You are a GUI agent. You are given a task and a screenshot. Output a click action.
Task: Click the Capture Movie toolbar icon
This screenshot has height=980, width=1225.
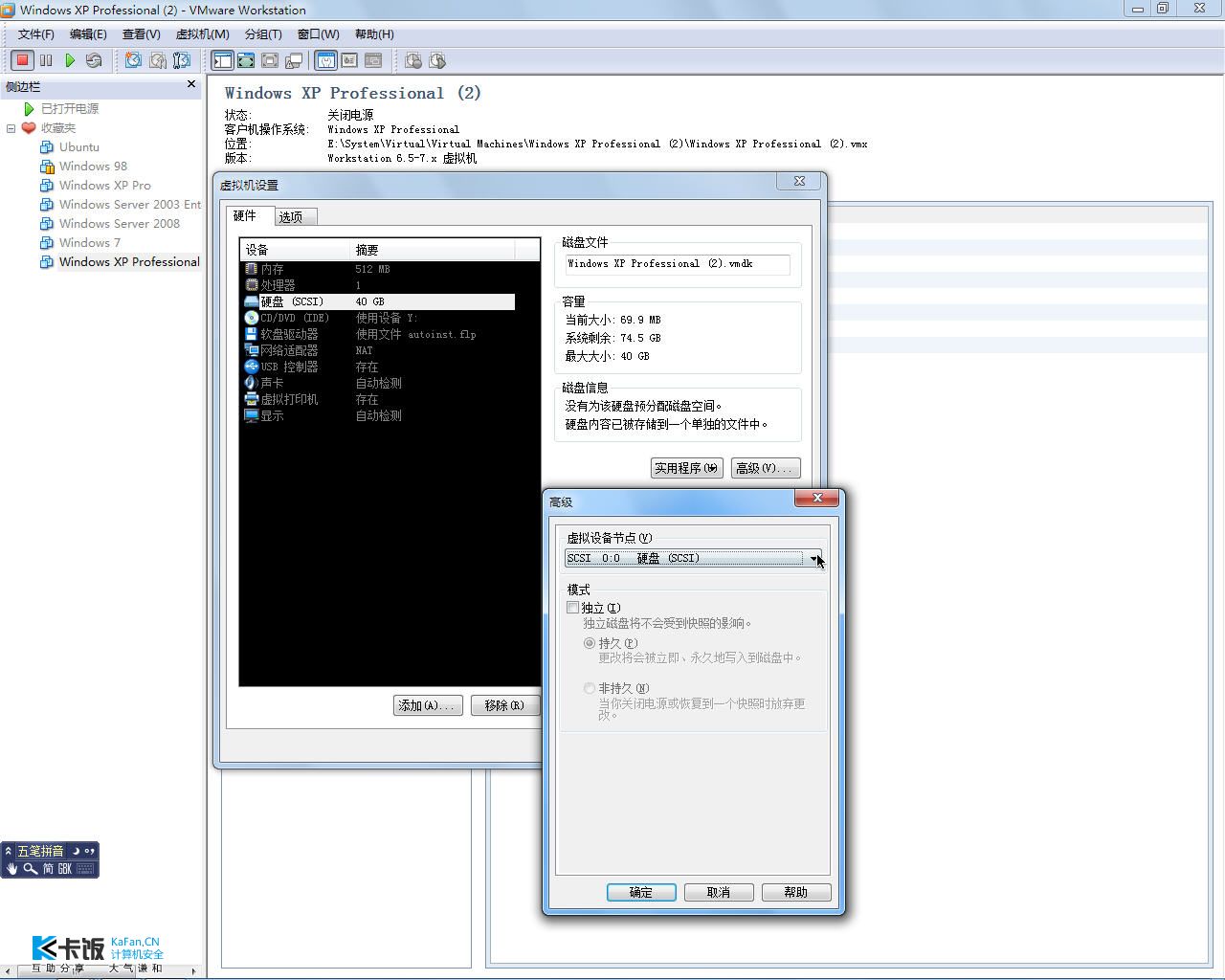413,60
